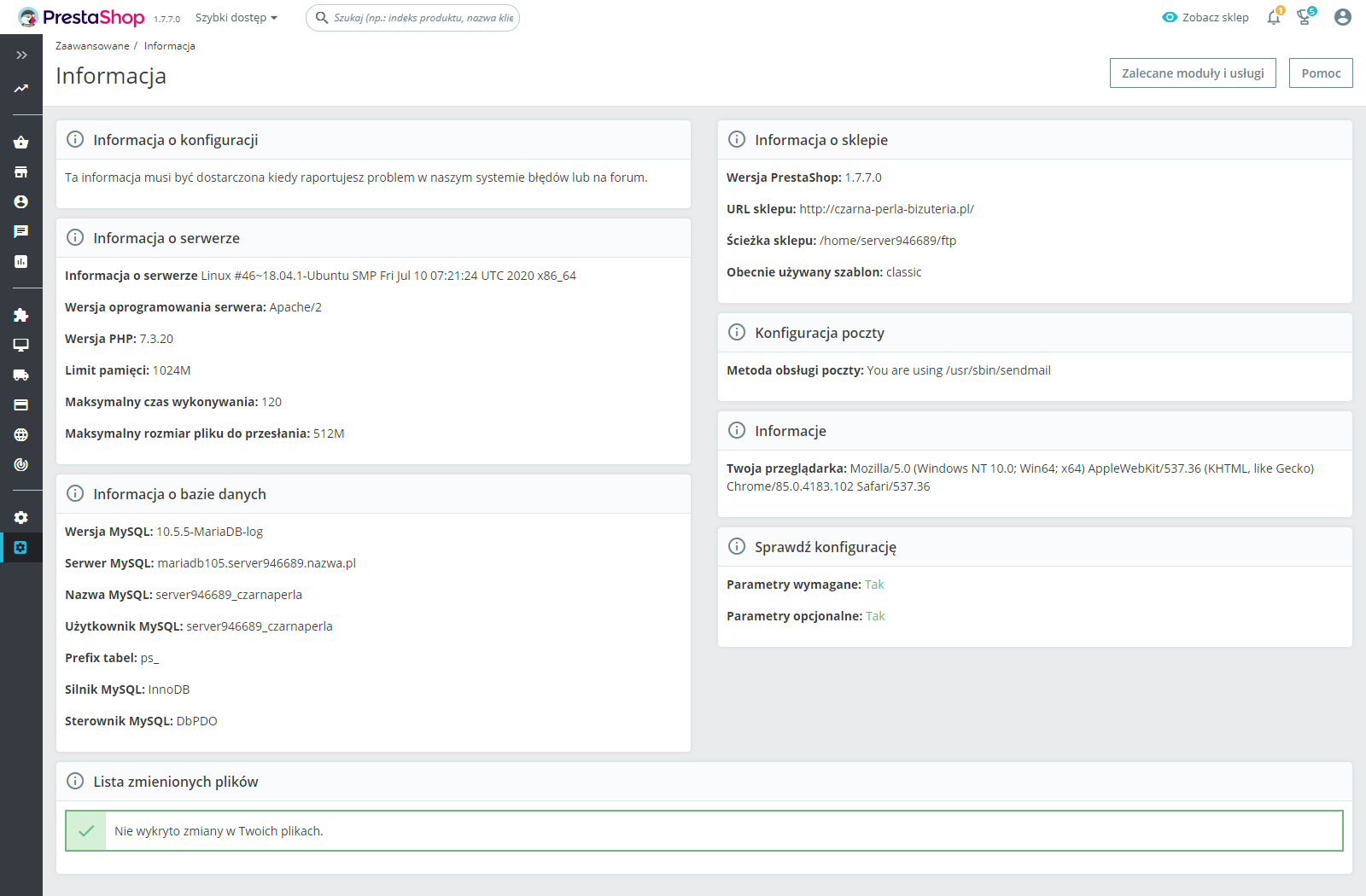Image resolution: width=1366 pixels, height=896 pixels.
Task: Open notifications via the bell icon
Action: click(1272, 17)
